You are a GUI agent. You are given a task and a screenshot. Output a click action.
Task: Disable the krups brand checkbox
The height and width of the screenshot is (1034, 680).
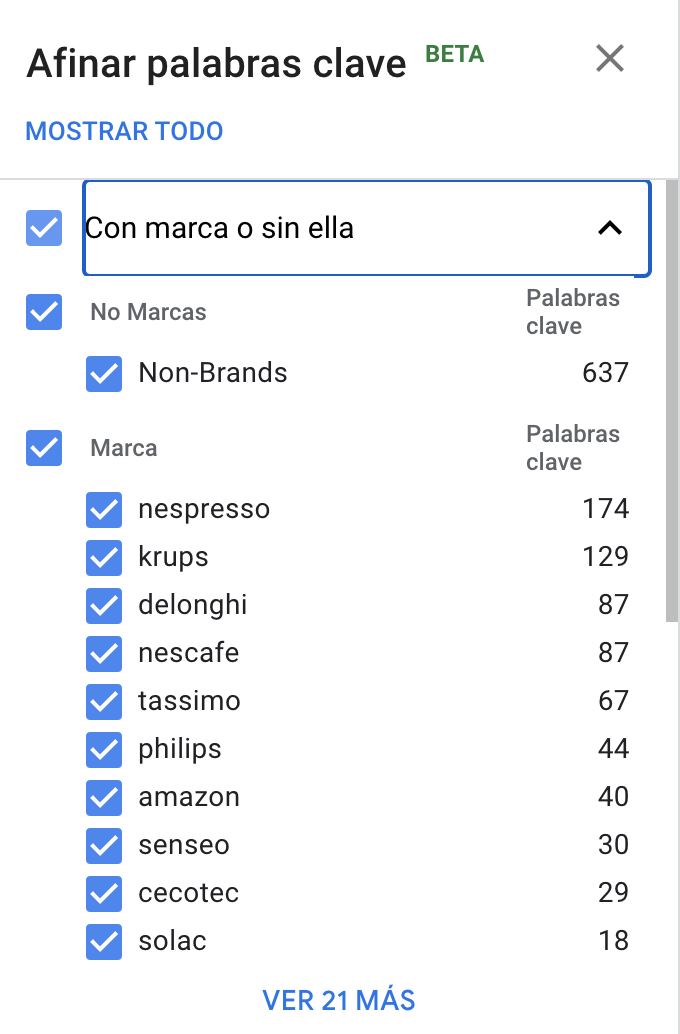pyautogui.click(x=104, y=557)
